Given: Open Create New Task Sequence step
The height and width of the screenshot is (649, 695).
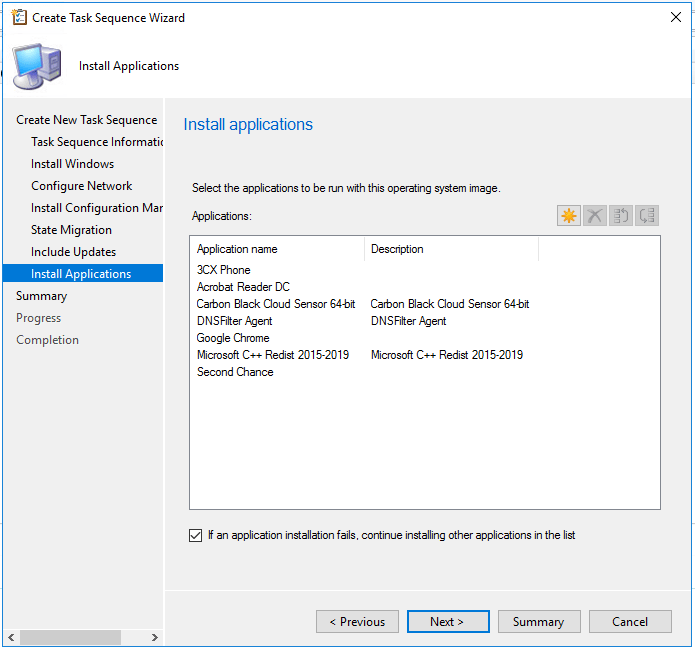Looking at the screenshot, I should click(x=86, y=120).
